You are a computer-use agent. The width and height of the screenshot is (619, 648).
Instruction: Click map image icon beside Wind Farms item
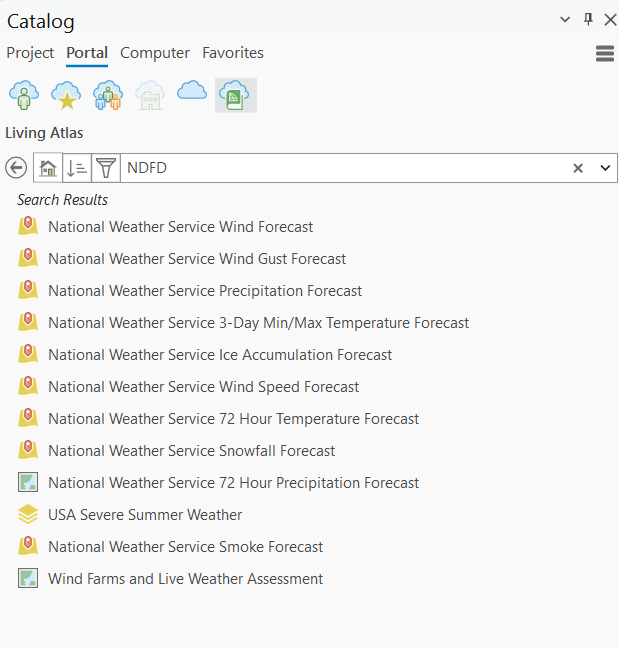click(28, 578)
